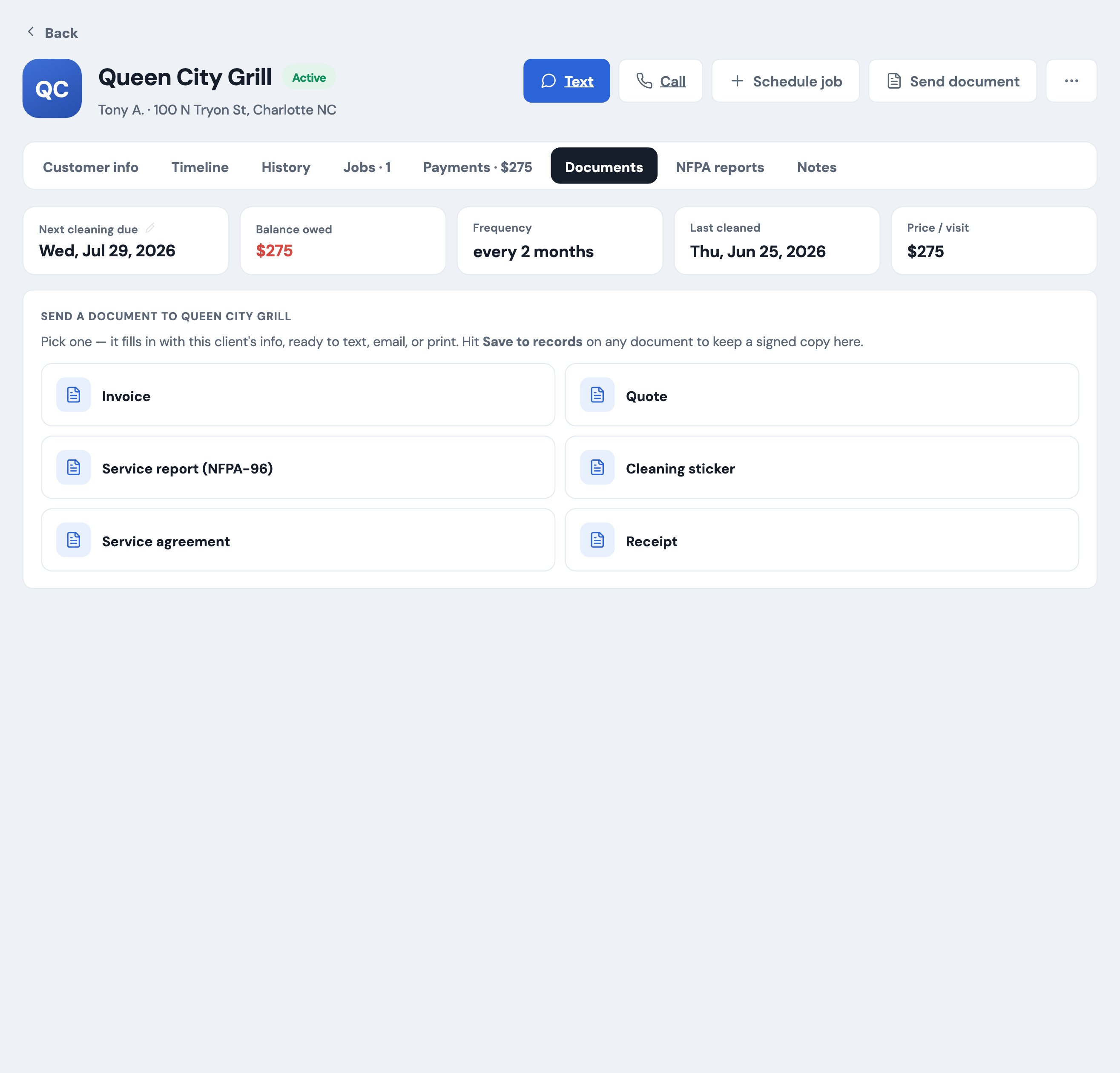
Task: Click the phone icon on Call button
Action: (x=644, y=81)
